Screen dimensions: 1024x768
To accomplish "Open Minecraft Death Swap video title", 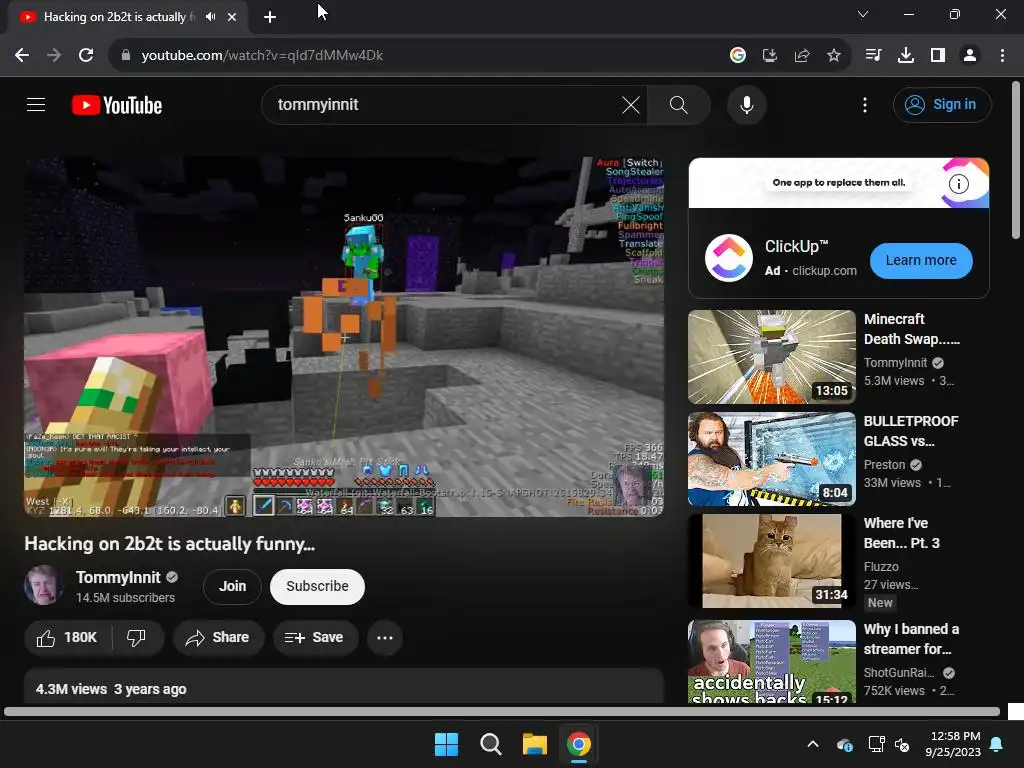I will pos(912,329).
